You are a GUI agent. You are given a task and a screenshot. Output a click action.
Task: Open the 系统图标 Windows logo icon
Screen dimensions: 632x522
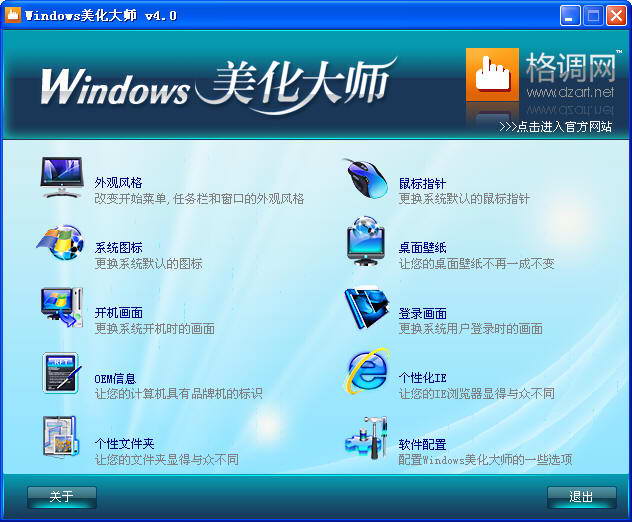62,244
